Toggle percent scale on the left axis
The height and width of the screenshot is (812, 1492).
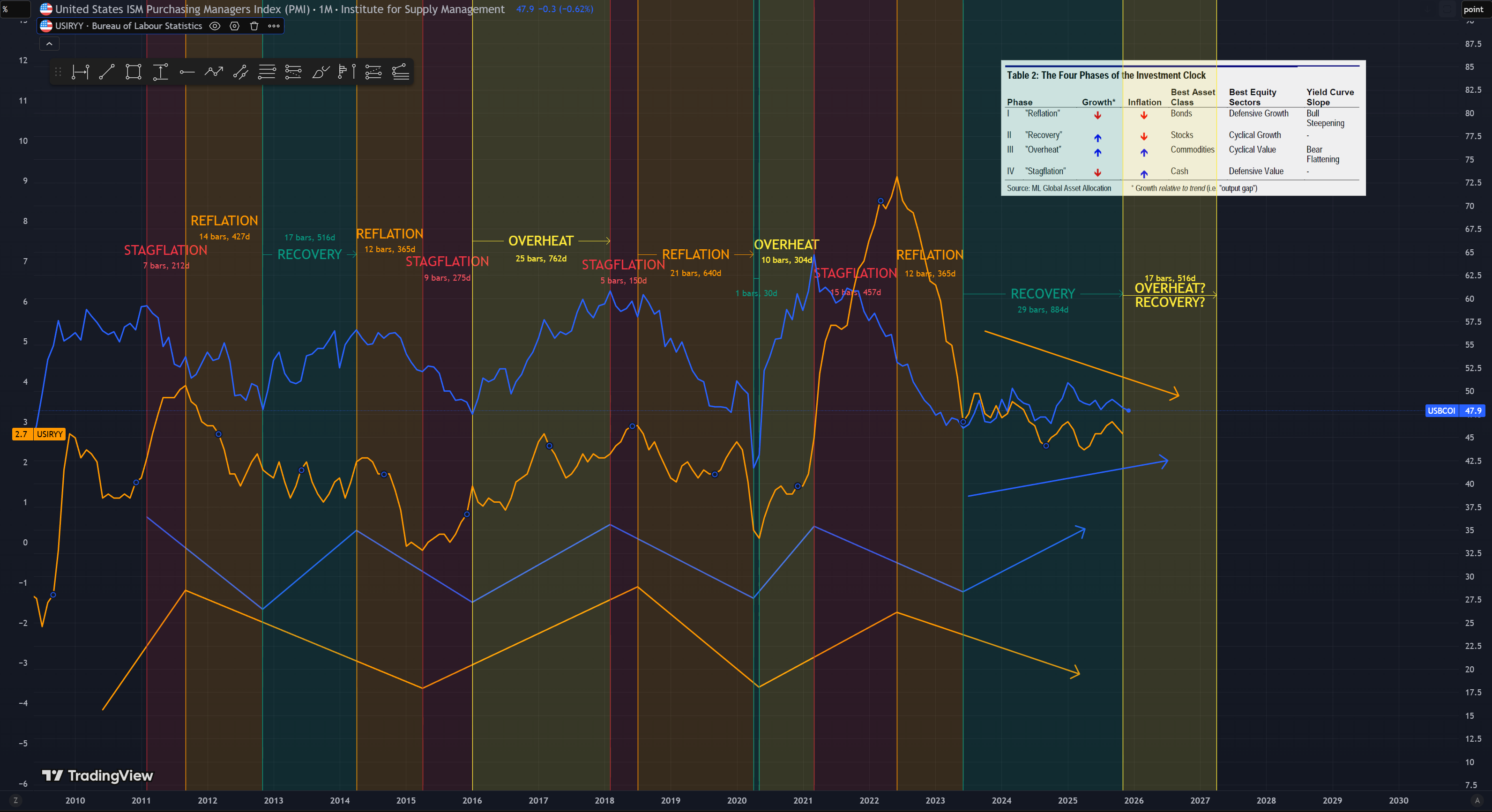coord(6,9)
